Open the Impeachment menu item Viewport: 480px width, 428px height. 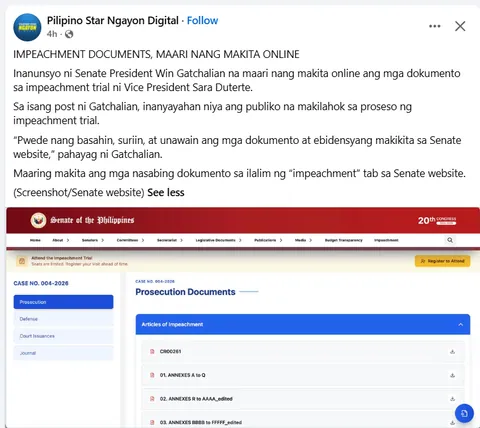click(386, 240)
